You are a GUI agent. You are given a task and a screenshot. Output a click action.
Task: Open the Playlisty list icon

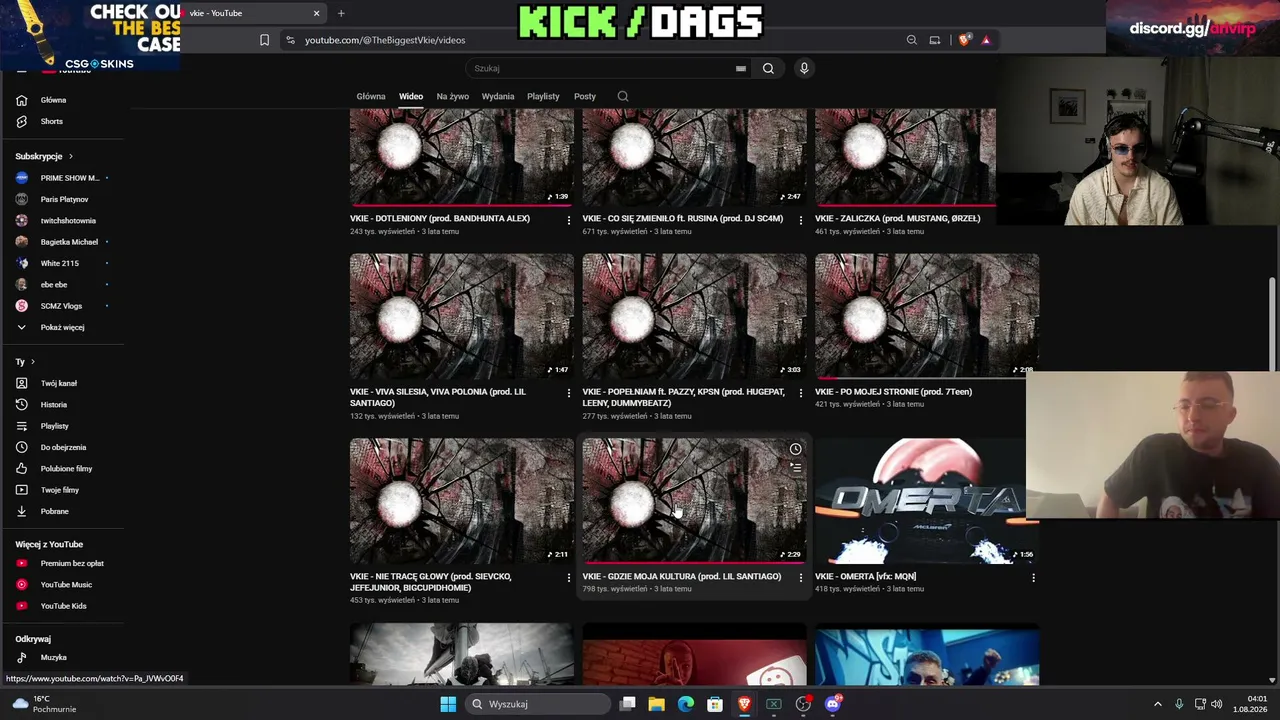pos(21,426)
